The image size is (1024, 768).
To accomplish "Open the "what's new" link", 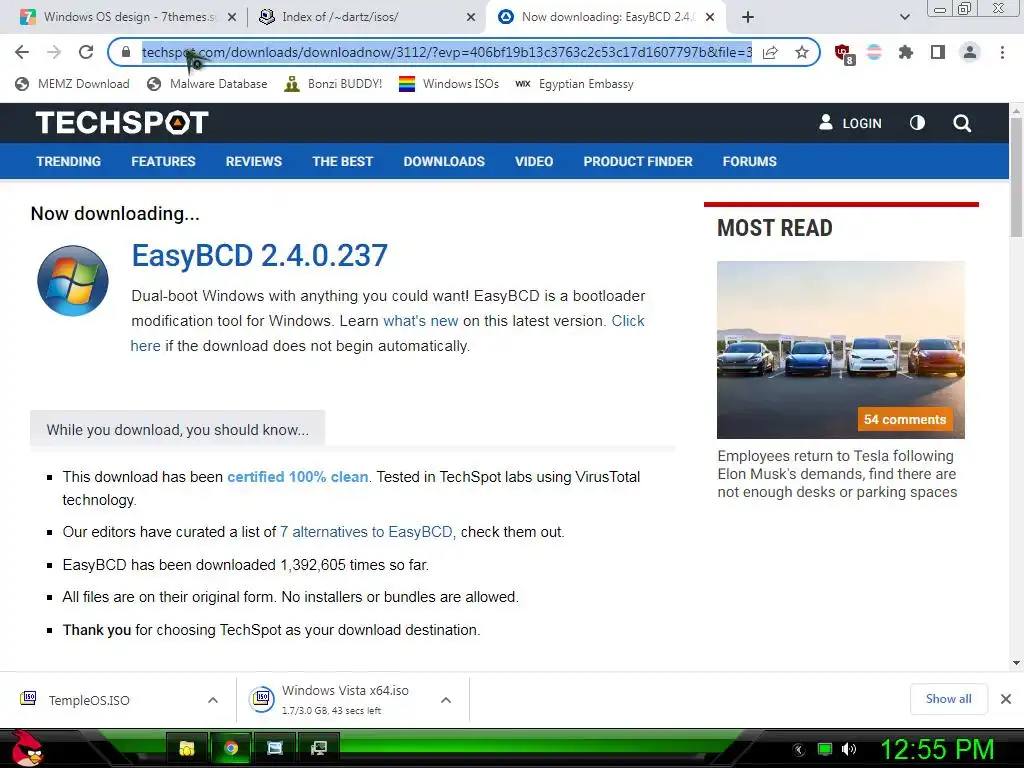I will [x=421, y=321].
